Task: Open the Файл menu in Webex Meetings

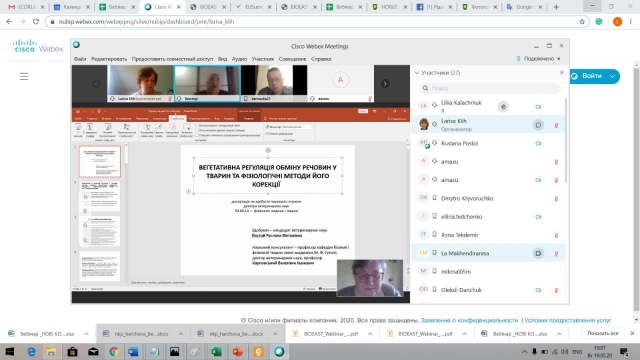Action: tap(80, 59)
